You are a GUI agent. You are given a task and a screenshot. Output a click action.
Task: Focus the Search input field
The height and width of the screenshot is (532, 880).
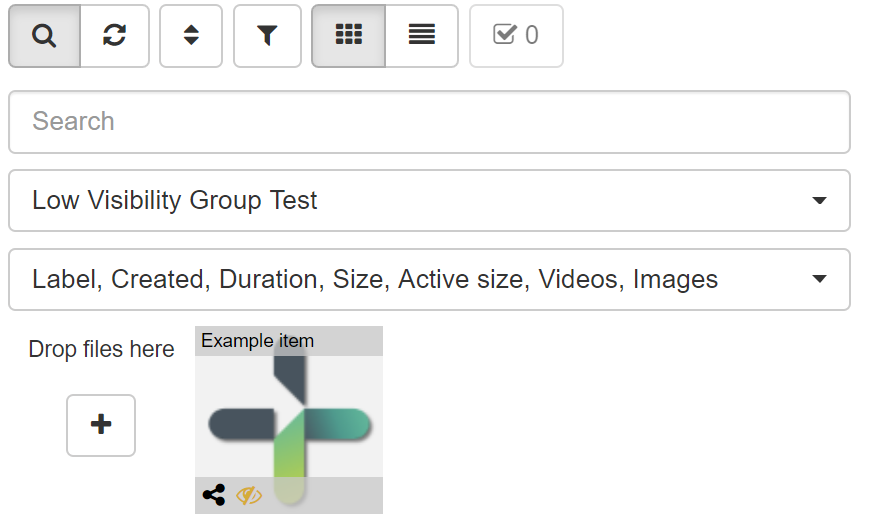pyautogui.click(x=429, y=122)
